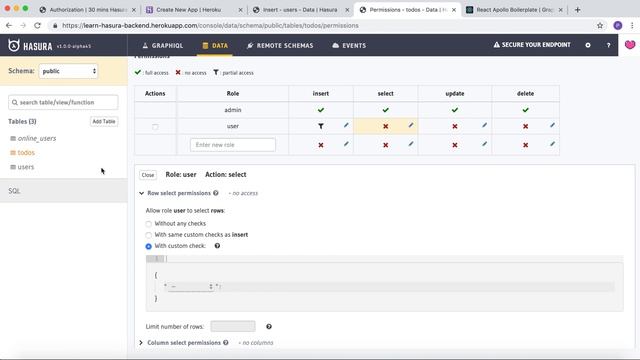The image size is (640, 360).
Task: Open the column dropdown in custom check editor
Action: (x=191, y=287)
